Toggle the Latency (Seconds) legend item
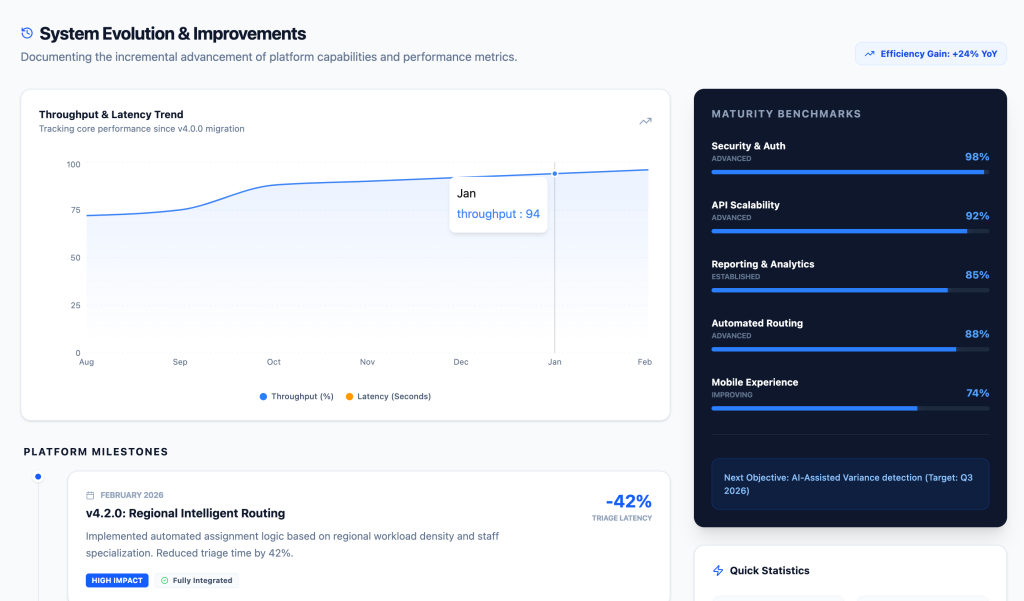This screenshot has width=1024, height=601. 388,397
